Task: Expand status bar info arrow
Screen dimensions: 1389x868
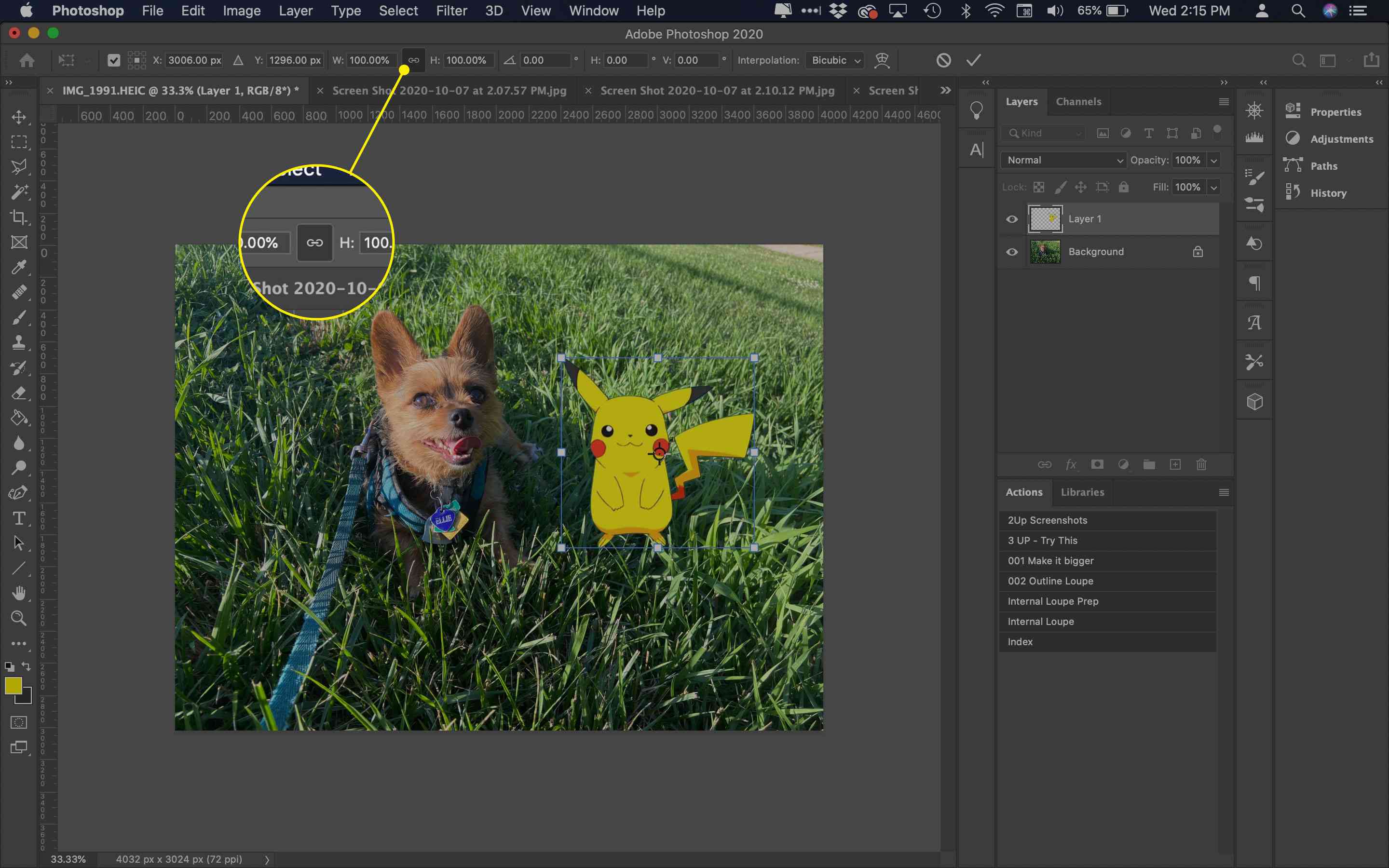Action: 267,859
